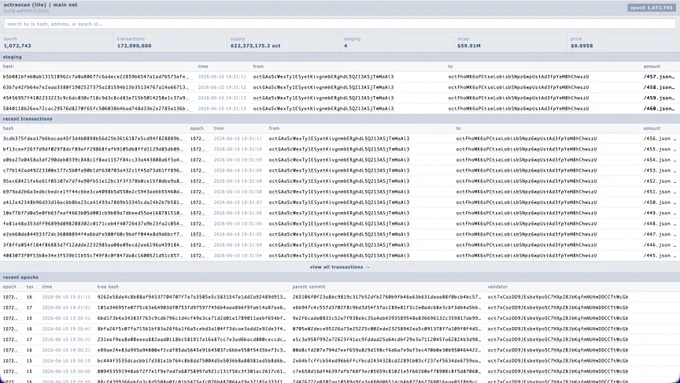Open epoch number in epoch row 19:30:10
Image resolution: width=680 pixels, height=383 pixels.
[10, 361]
